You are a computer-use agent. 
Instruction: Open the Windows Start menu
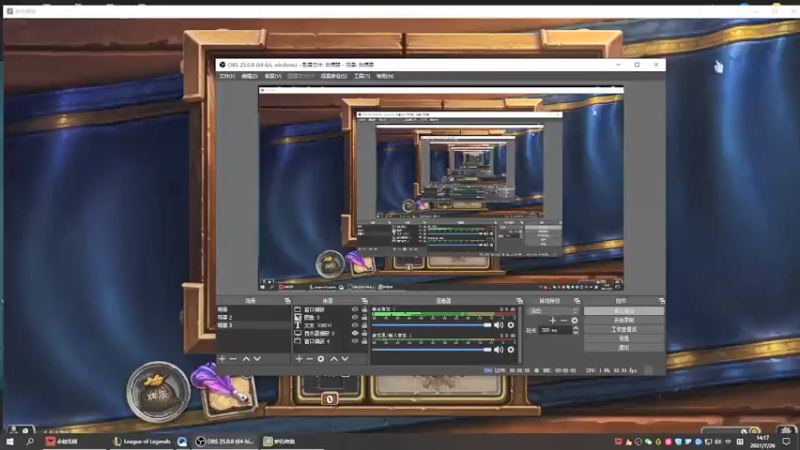(x=10, y=441)
